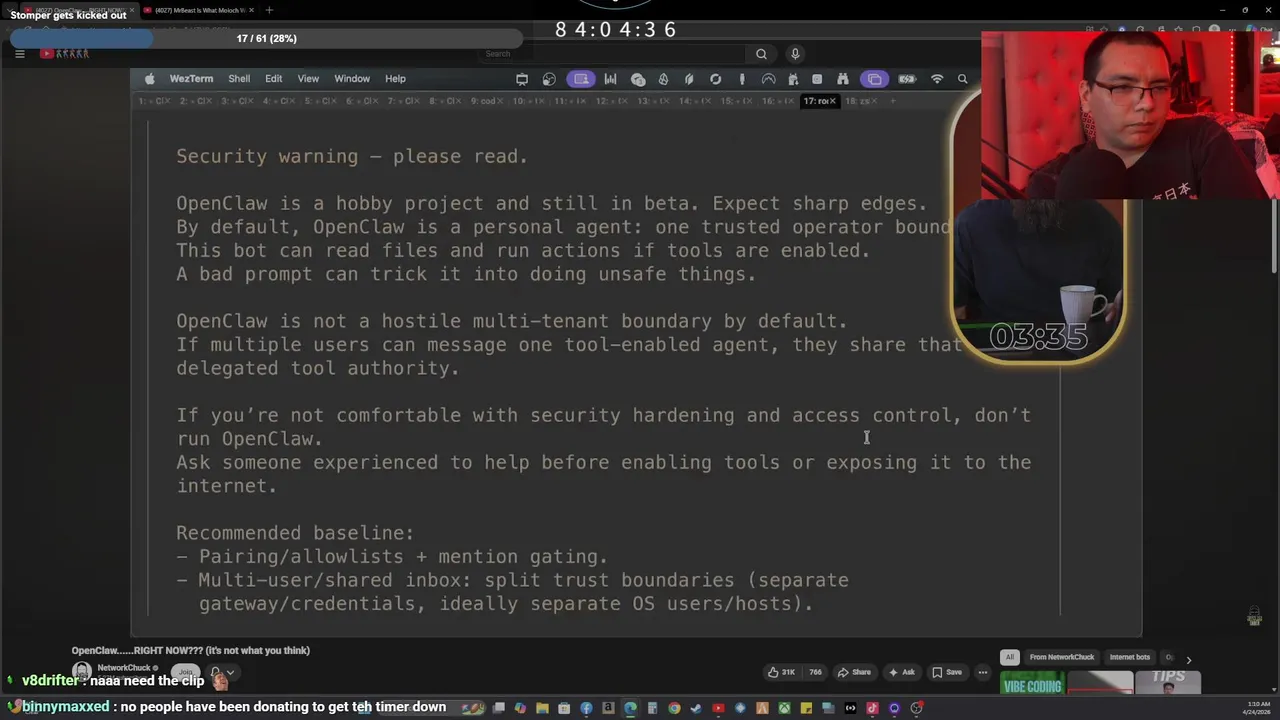Viewport: 1280px width, 720px height.
Task: Open the Amazon icon in Windows taskbar
Action: point(608,708)
